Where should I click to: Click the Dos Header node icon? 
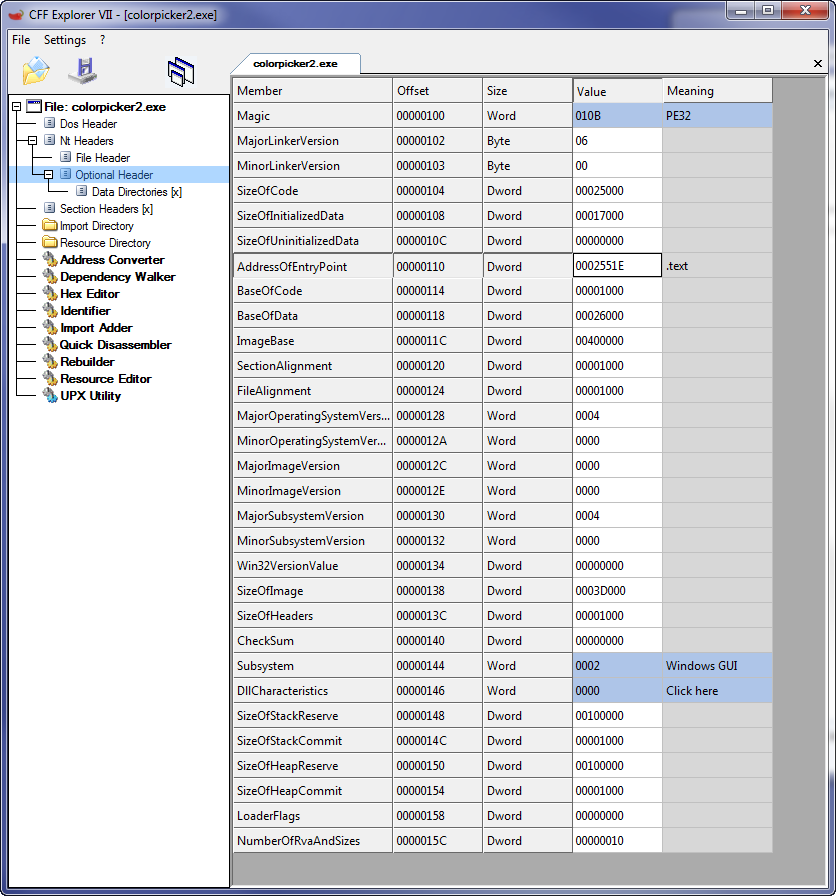[x=50, y=123]
